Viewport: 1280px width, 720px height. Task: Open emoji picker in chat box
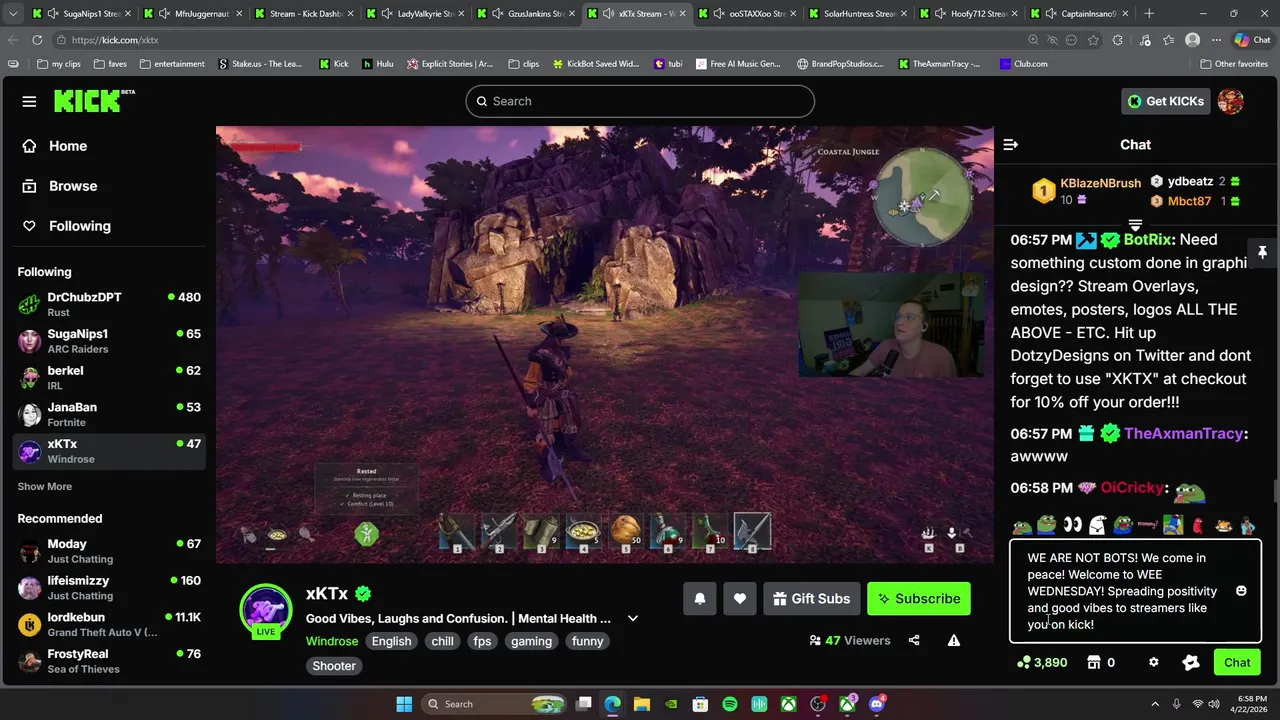pyautogui.click(x=1241, y=591)
